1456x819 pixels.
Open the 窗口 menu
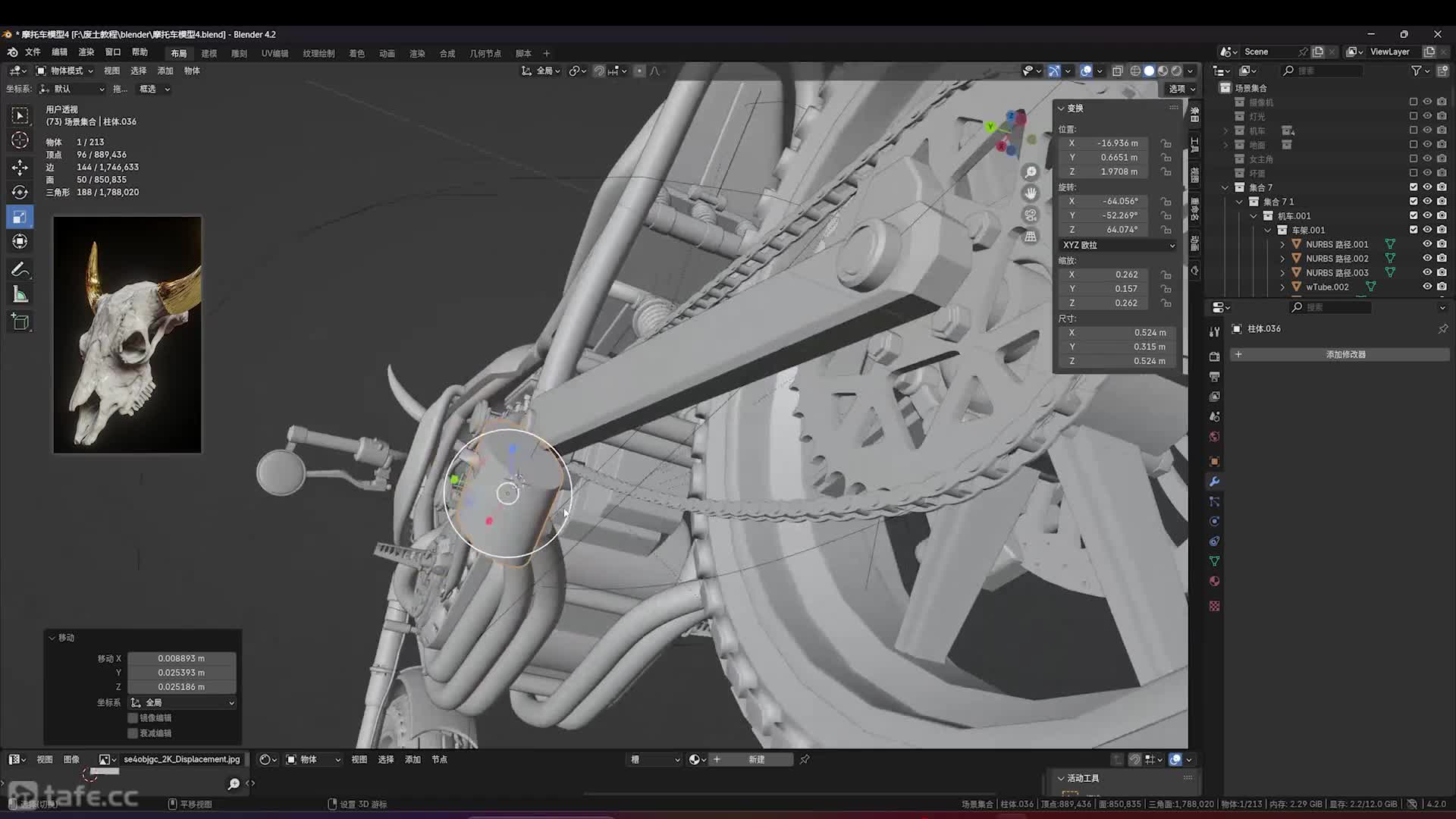coord(113,52)
